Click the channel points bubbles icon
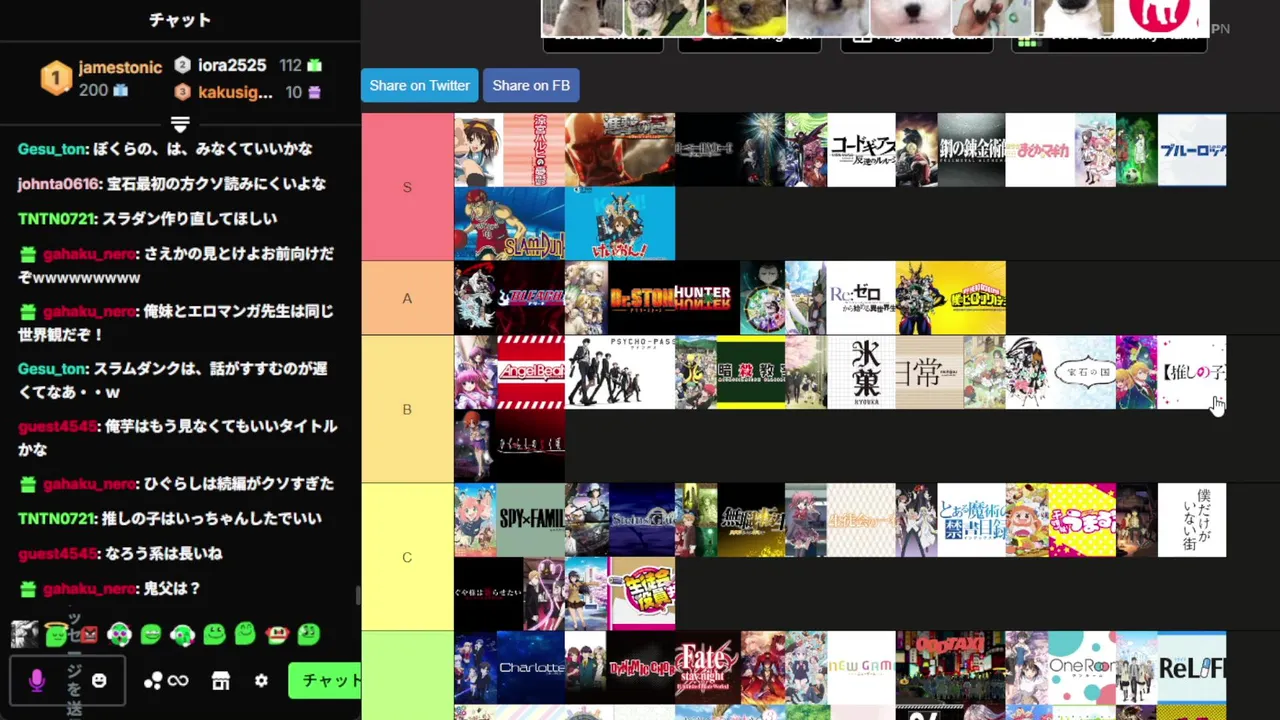Screen dimensions: 1280x720 pyautogui.click(x=153, y=681)
